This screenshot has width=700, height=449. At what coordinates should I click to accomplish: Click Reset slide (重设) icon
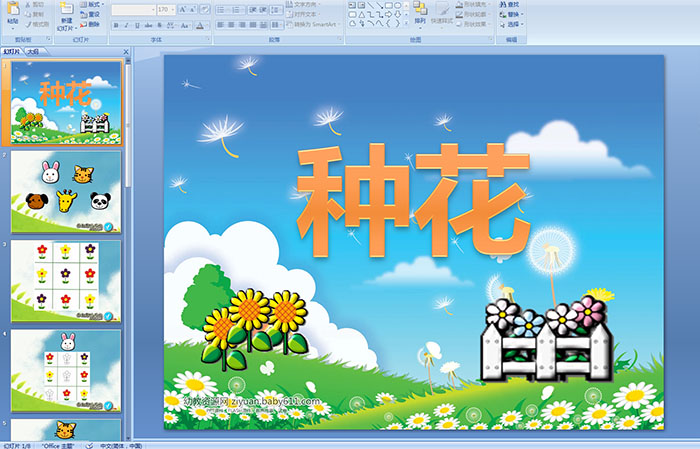(x=83, y=14)
